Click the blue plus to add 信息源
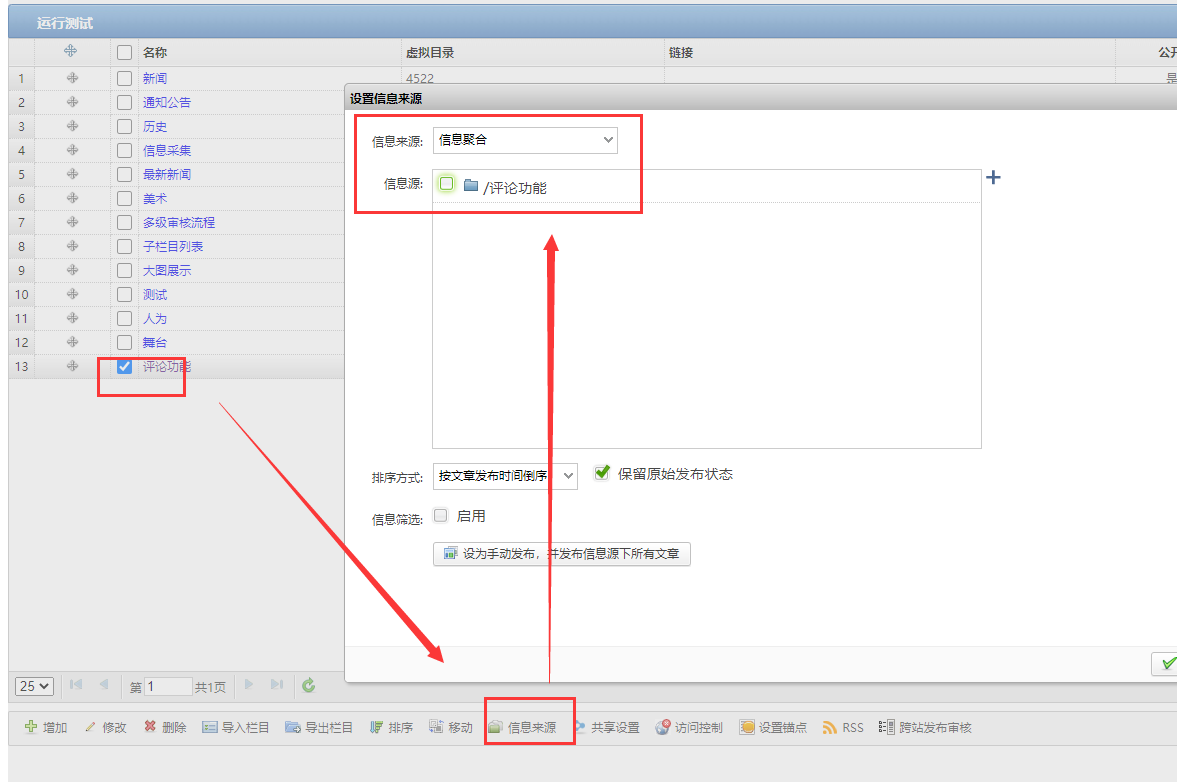 click(993, 178)
